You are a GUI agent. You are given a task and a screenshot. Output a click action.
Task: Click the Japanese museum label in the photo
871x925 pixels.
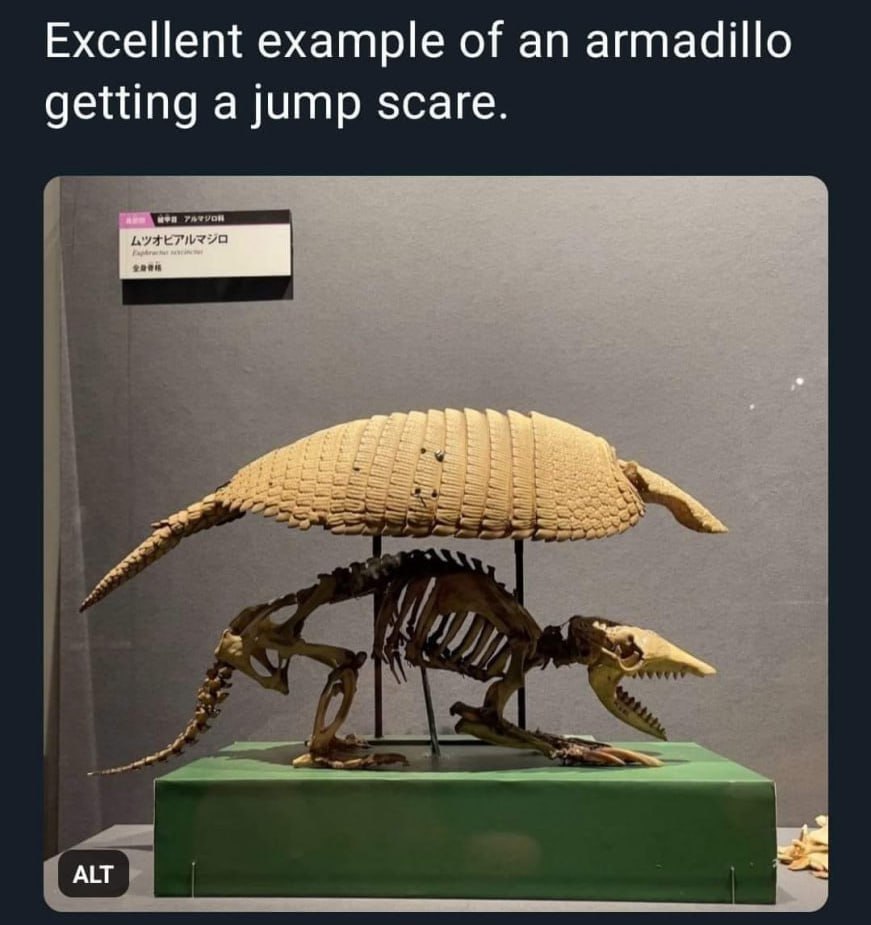[x=207, y=257]
